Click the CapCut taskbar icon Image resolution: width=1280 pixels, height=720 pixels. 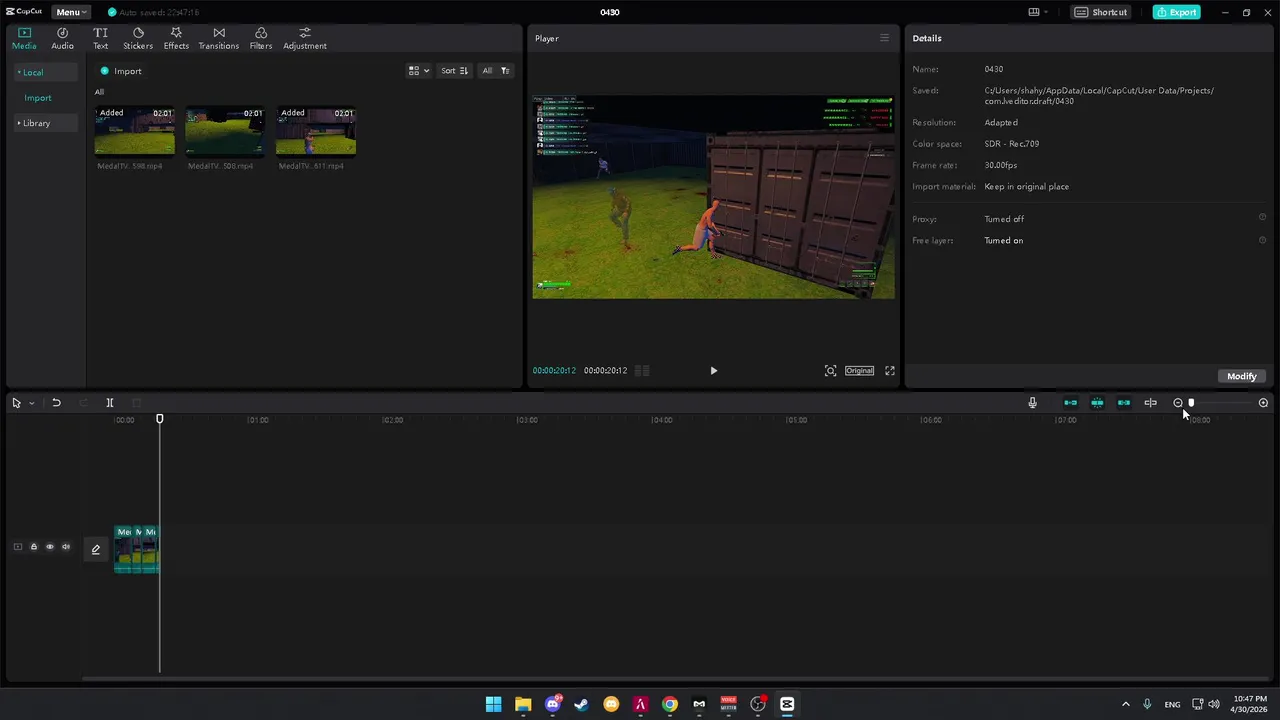point(787,704)
